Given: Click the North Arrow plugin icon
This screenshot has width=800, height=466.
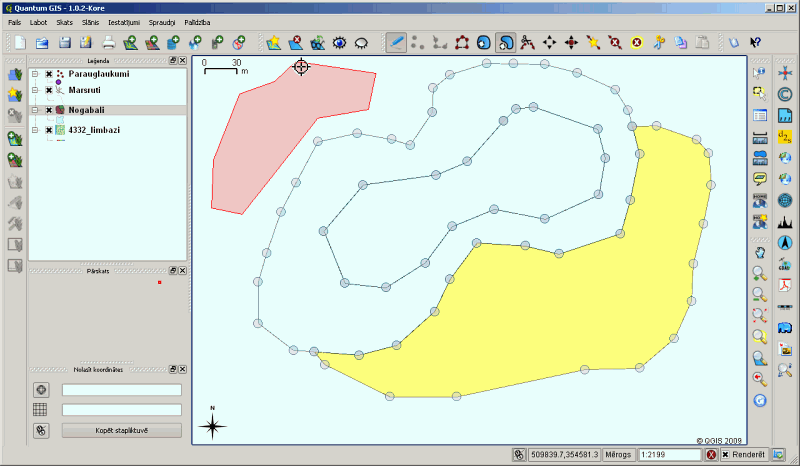Looking at the screenshot, I should tap(785, 242).
